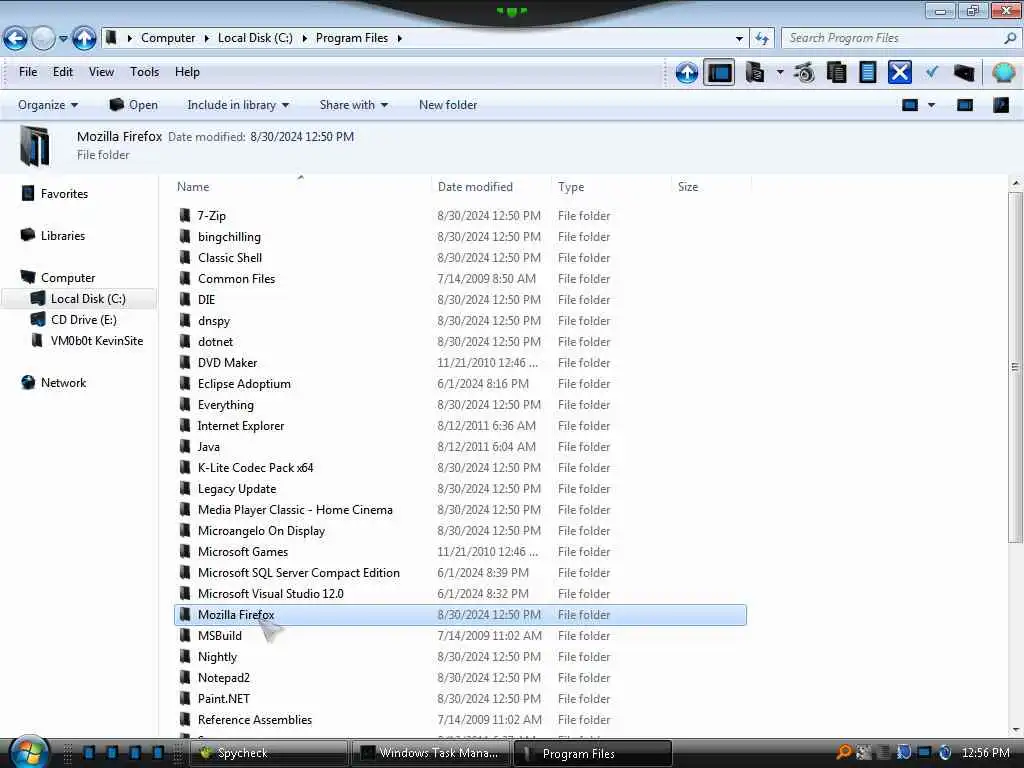Viewport: 1024px width, 768px height.
Task: Click the Back navigation arrow
Action: tap(15, 39)
